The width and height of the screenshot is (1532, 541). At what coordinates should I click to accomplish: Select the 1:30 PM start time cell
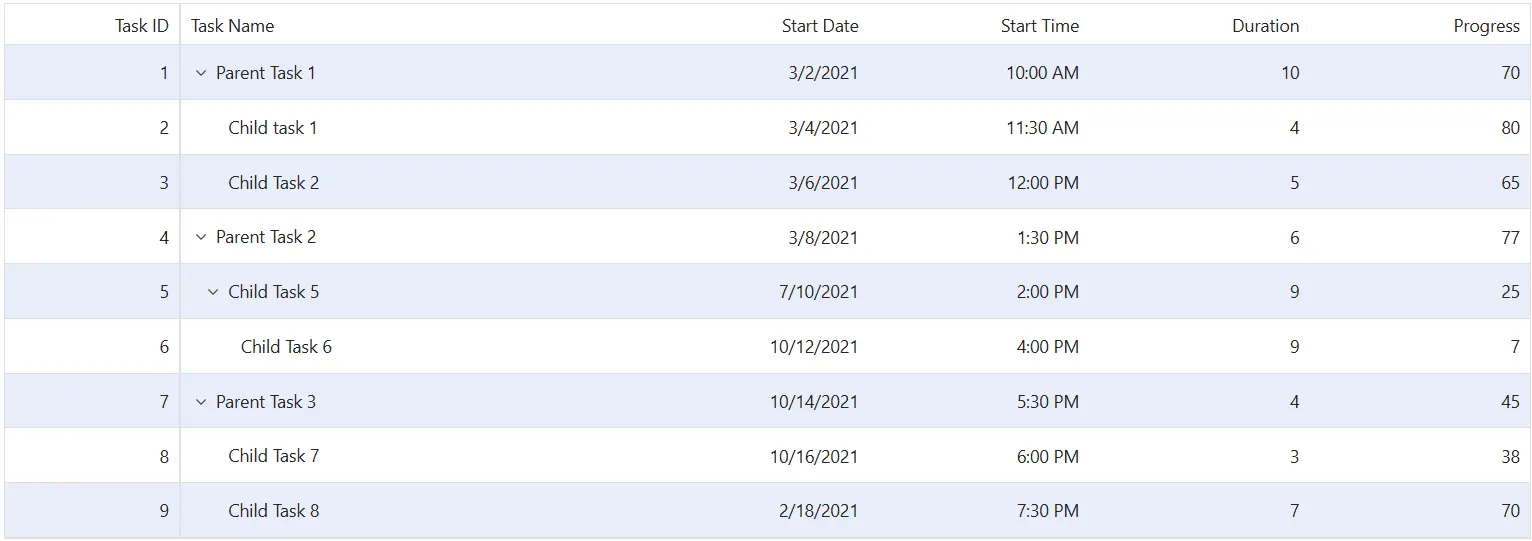pyautogui.click(x=979, y=237)
